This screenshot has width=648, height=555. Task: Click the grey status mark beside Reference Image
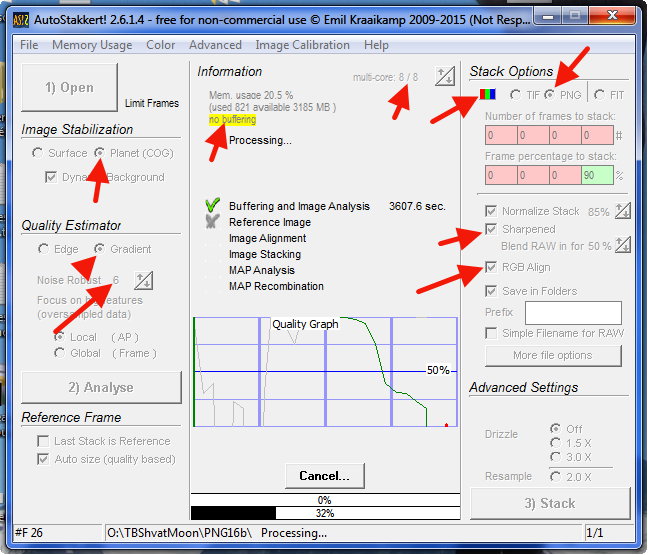[x=212, y=222]
